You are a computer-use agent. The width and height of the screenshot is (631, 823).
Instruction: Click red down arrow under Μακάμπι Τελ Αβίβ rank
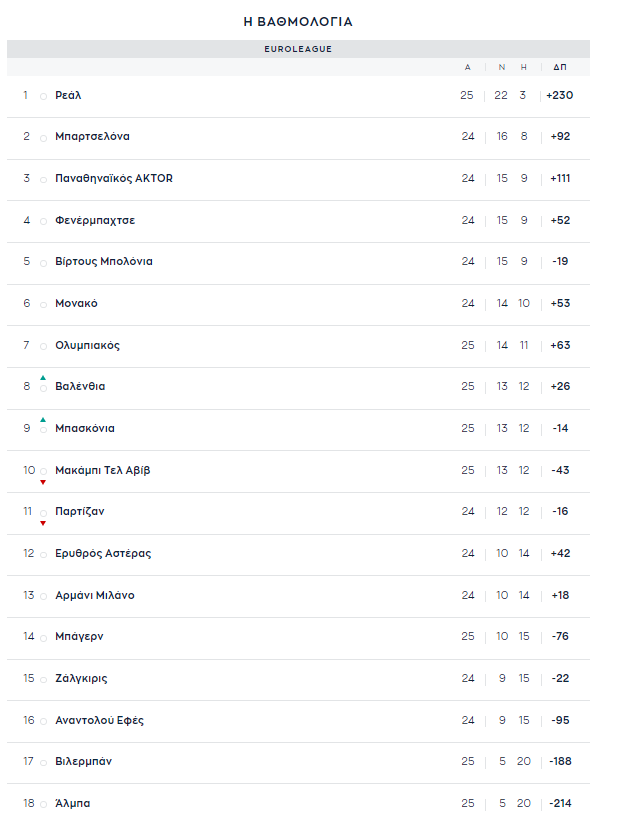click(x=43, y=482)
